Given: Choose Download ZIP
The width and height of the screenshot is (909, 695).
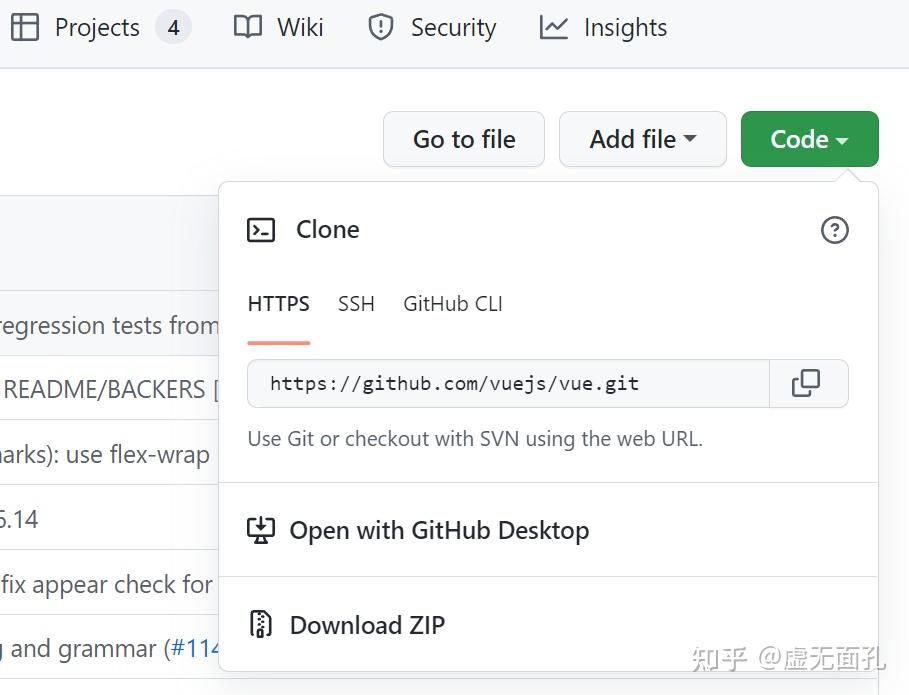Looking at the screenshot, I should tap(367, 624).
